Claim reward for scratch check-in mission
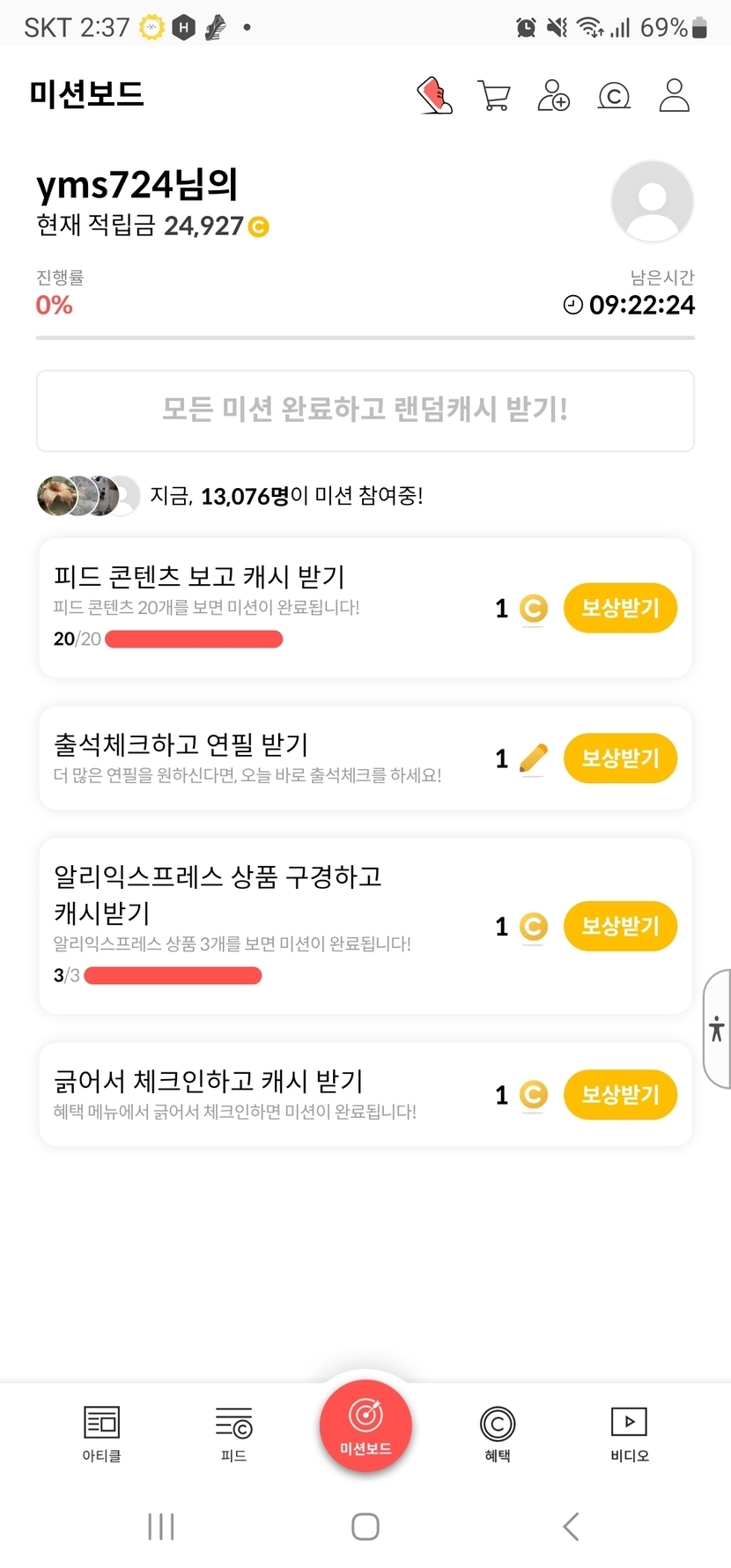This screenshot has width=731, height=1568. [x=620, y=1095]
